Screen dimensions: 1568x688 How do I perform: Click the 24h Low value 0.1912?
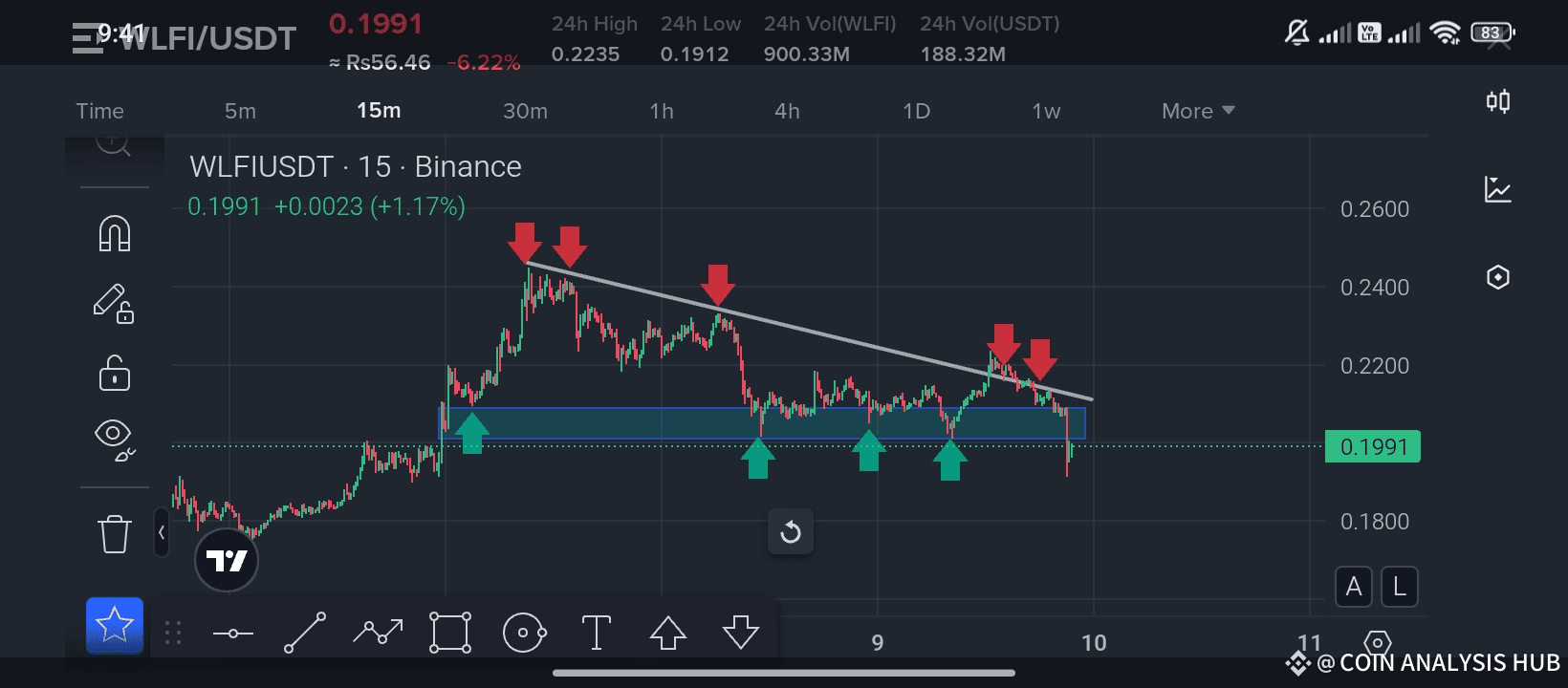tap(694, 54)
